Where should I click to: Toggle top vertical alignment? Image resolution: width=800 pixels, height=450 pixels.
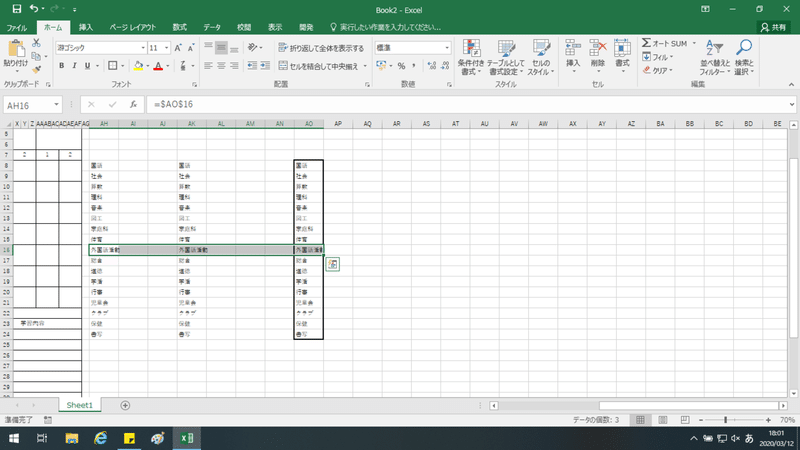click(208, 48)
